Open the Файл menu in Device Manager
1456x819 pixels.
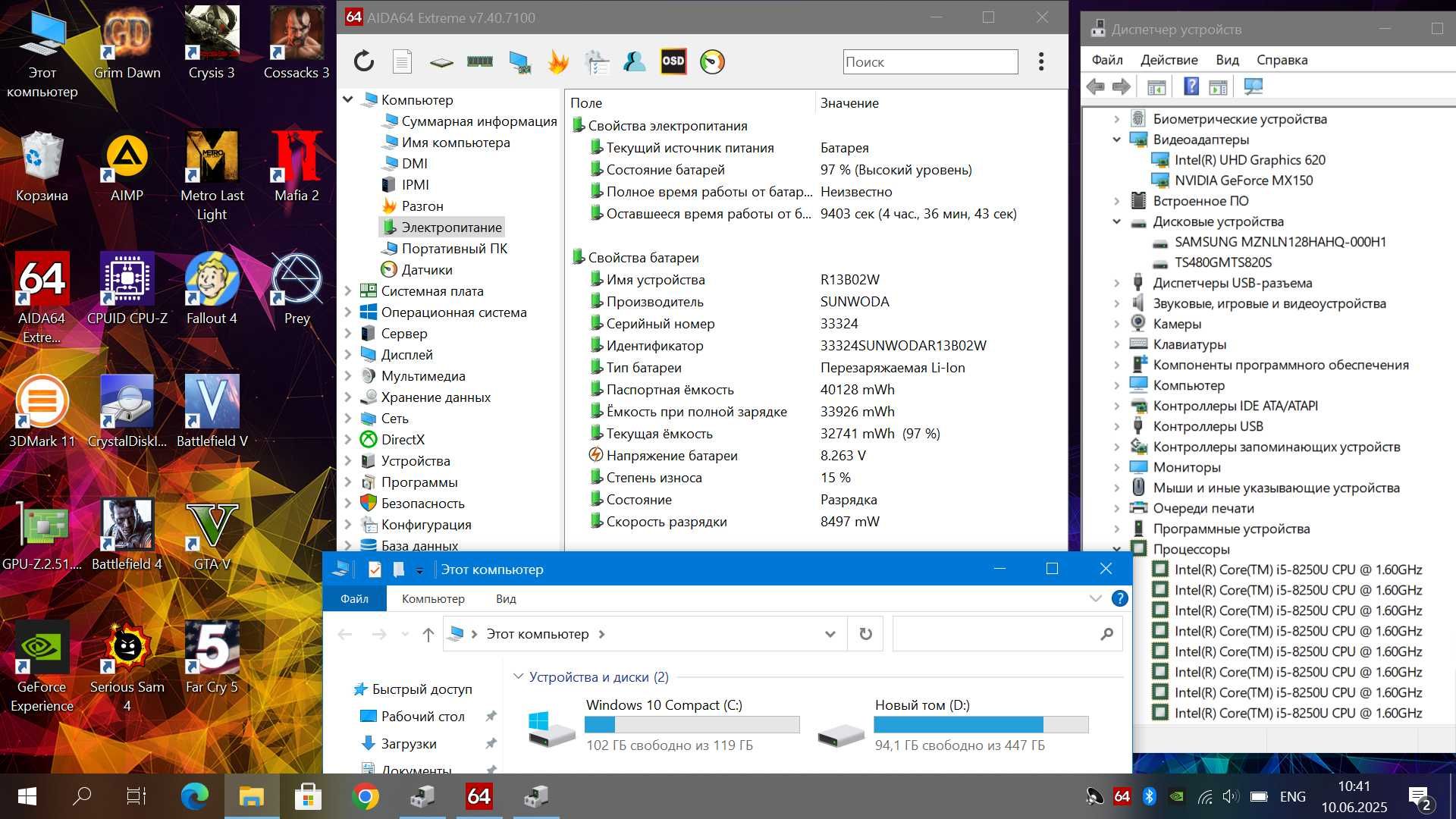[1107, 60]
